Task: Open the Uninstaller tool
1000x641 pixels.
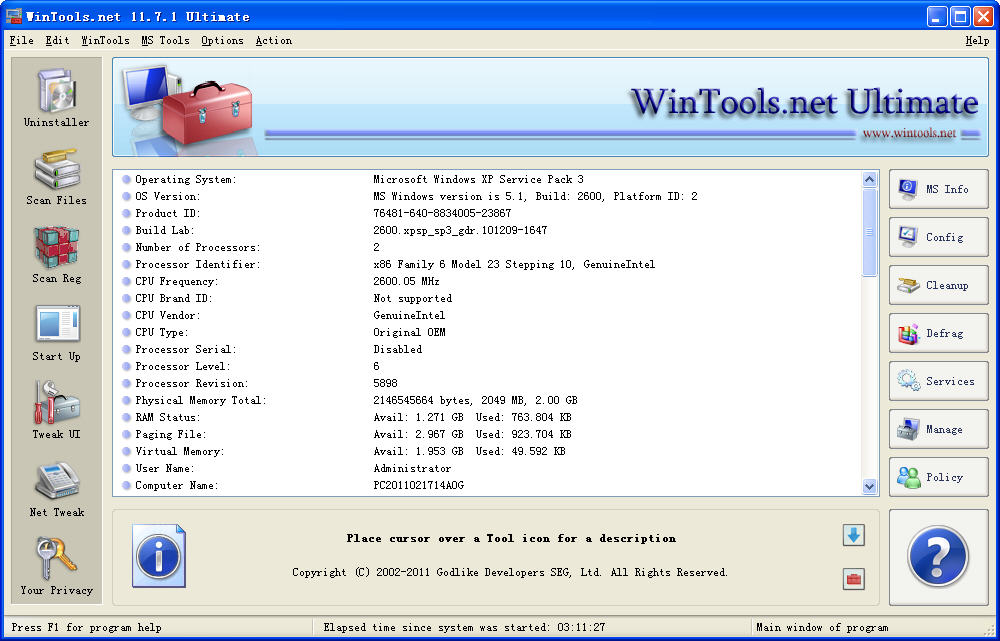Action: click(56, 95)
